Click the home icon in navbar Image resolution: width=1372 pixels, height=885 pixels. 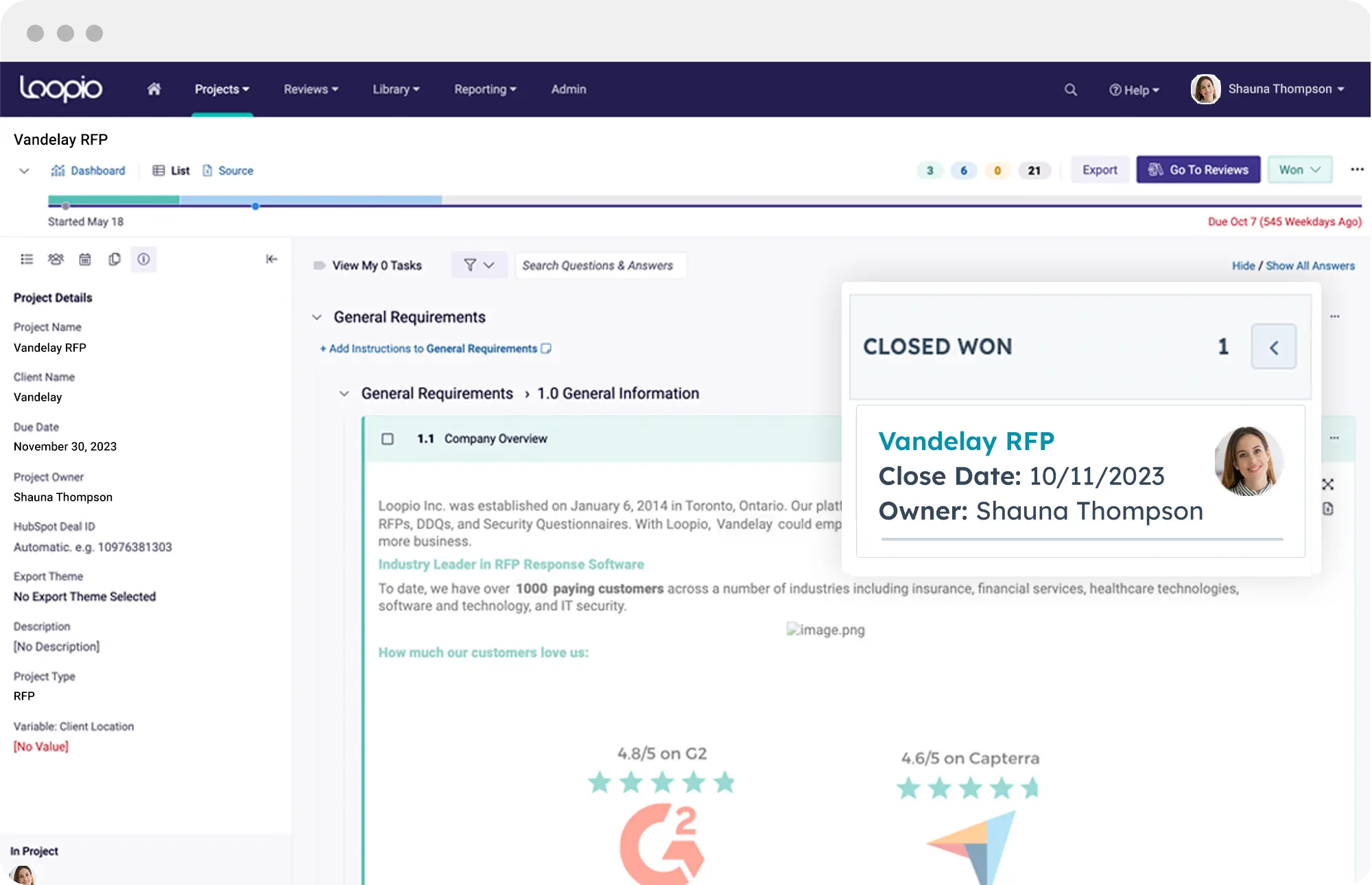click(x=154, y=89)
